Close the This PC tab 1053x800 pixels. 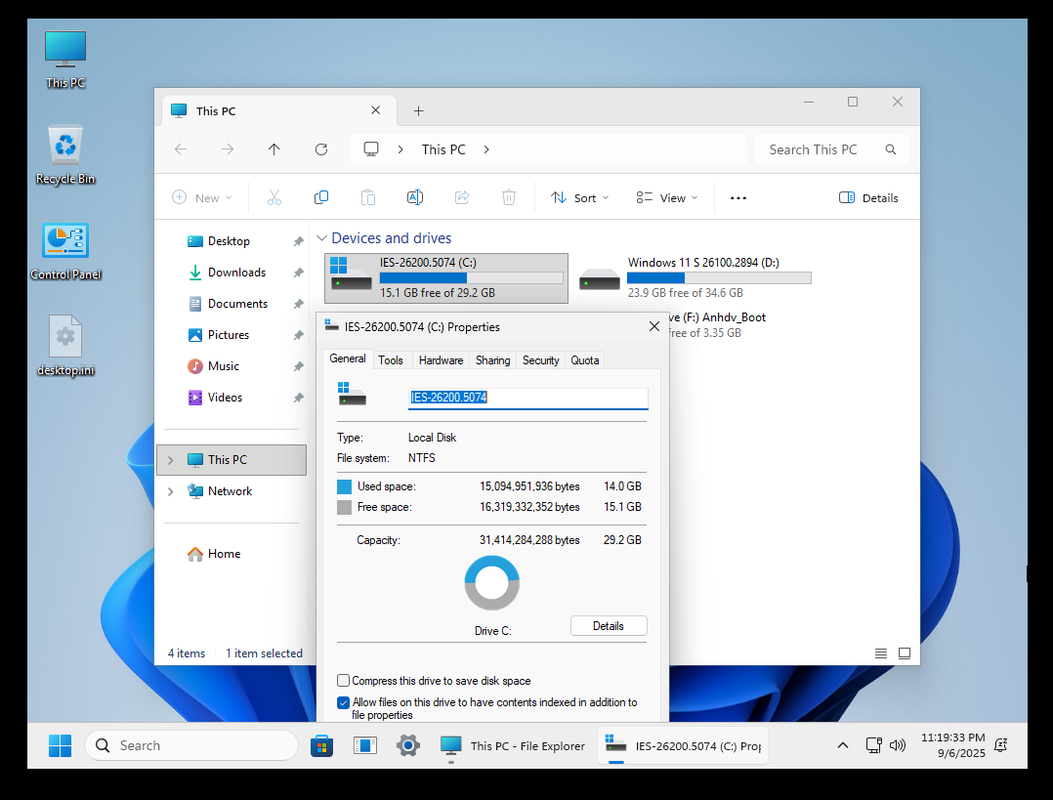(x=375, y=110)
